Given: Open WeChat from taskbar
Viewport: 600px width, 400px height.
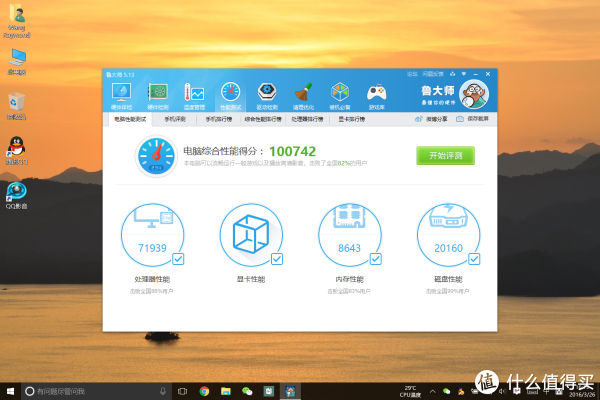Looking at the screenshot, I should 247,391.
